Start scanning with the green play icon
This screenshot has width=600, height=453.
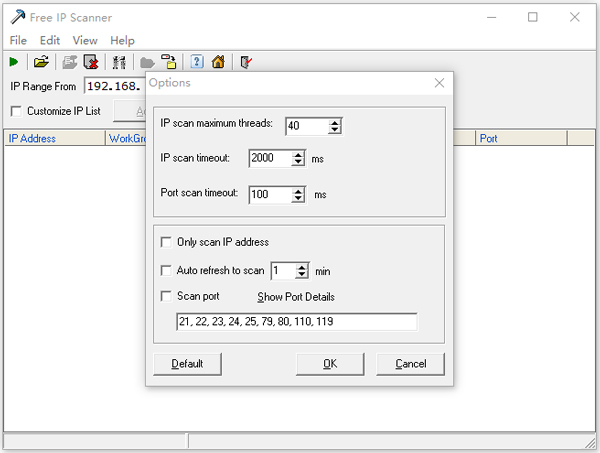click(x=14, y=62)
